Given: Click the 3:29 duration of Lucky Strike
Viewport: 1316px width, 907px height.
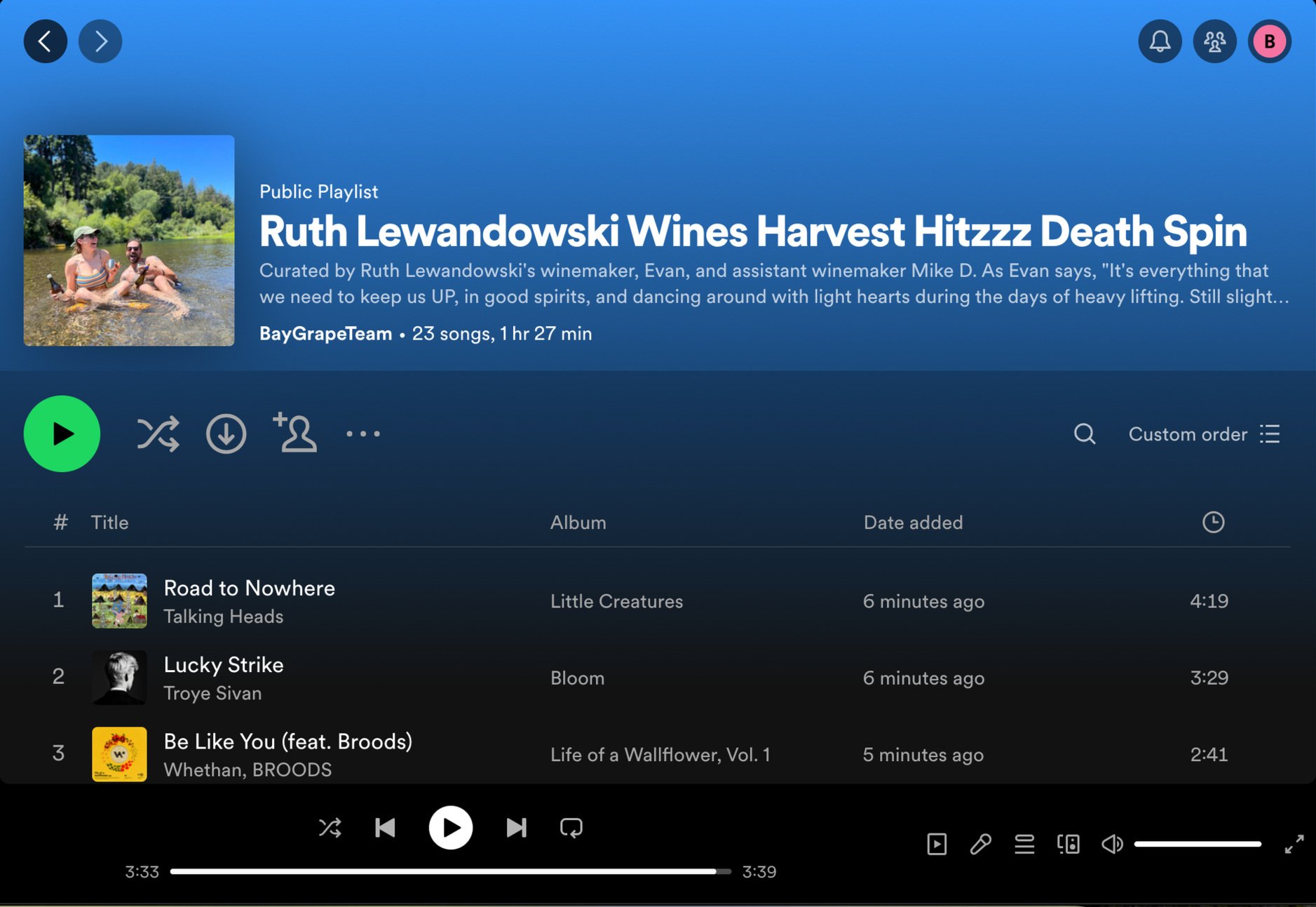Looking at the screenshot, I should [x=1209, y=678].
